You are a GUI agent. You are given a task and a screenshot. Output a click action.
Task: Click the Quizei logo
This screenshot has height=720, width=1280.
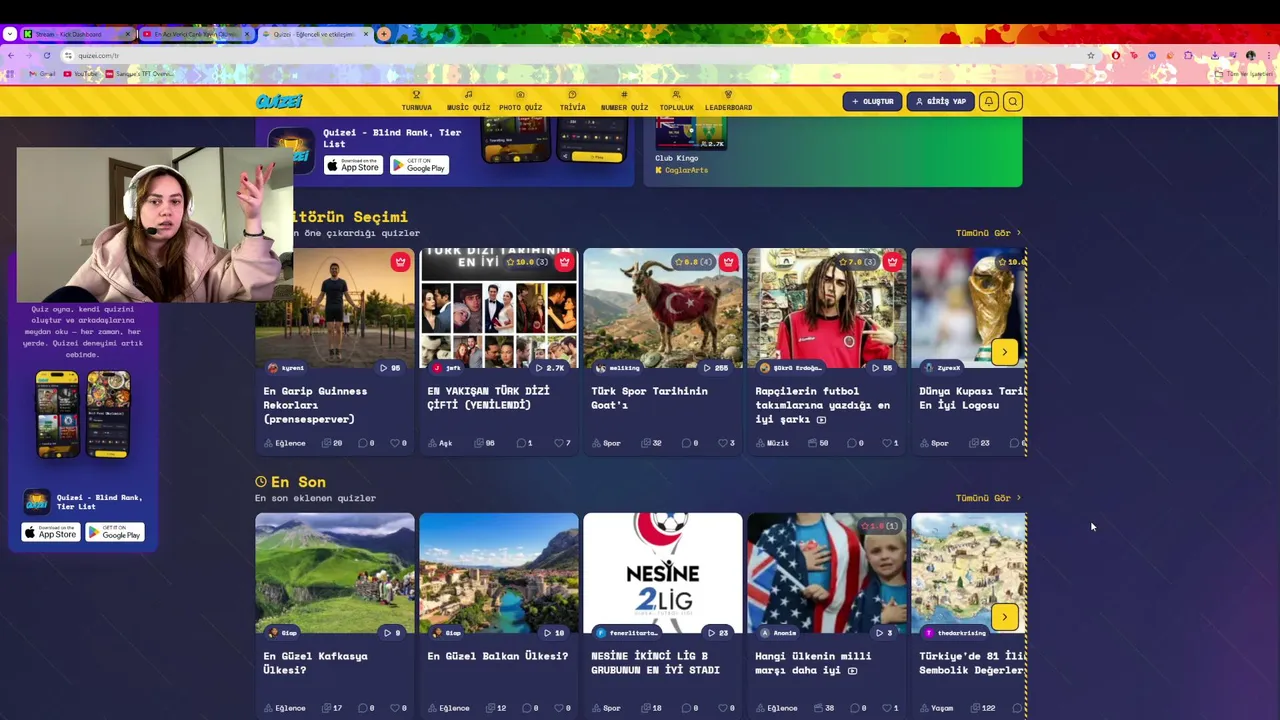tap(279, 101)
